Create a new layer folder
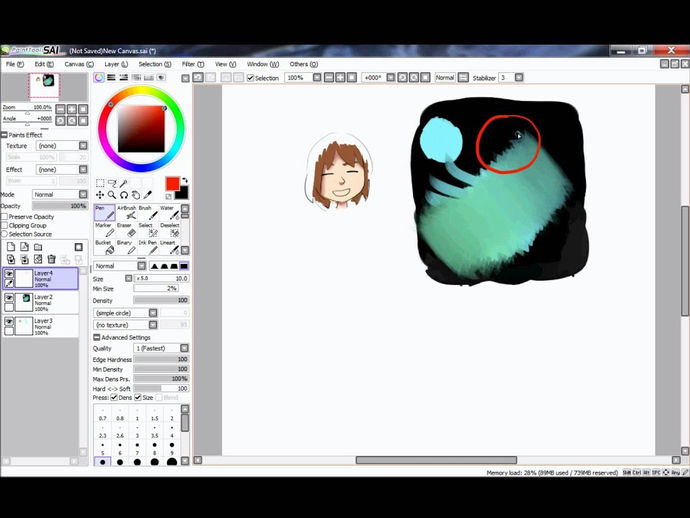 (38, 247)
